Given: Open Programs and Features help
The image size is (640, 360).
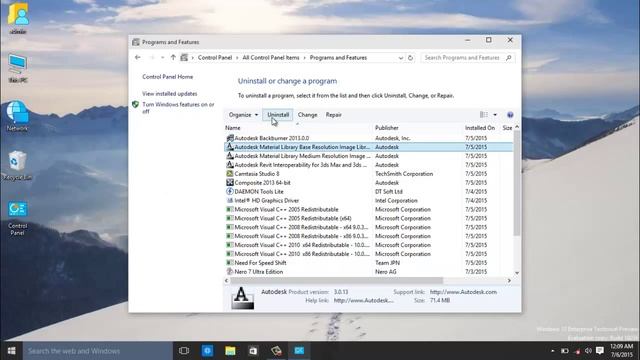Looking at the screenshot, I should (510, 115).
